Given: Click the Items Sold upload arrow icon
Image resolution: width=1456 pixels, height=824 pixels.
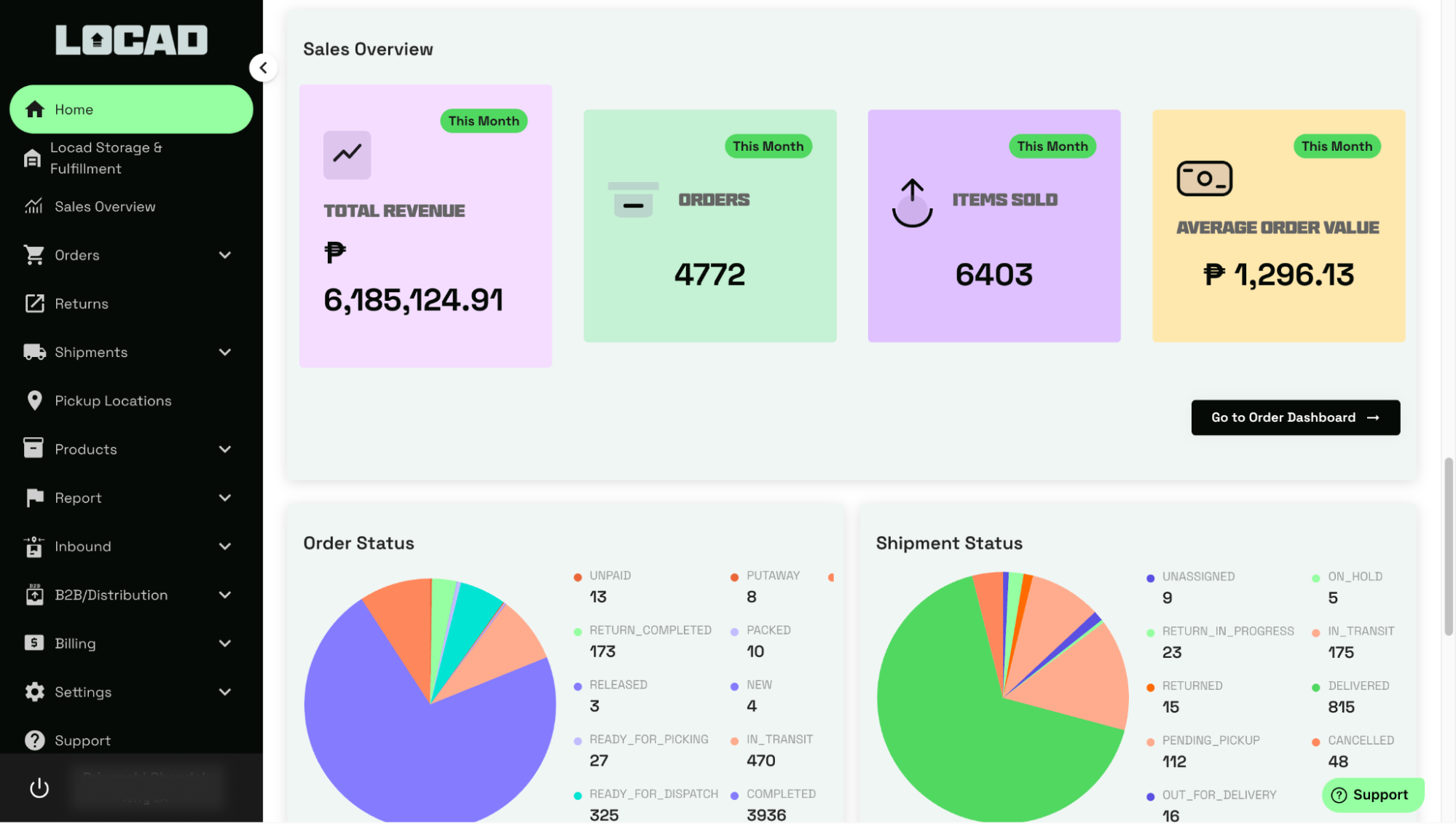Looking at the screenshot, I should click(x=912, y=203).
